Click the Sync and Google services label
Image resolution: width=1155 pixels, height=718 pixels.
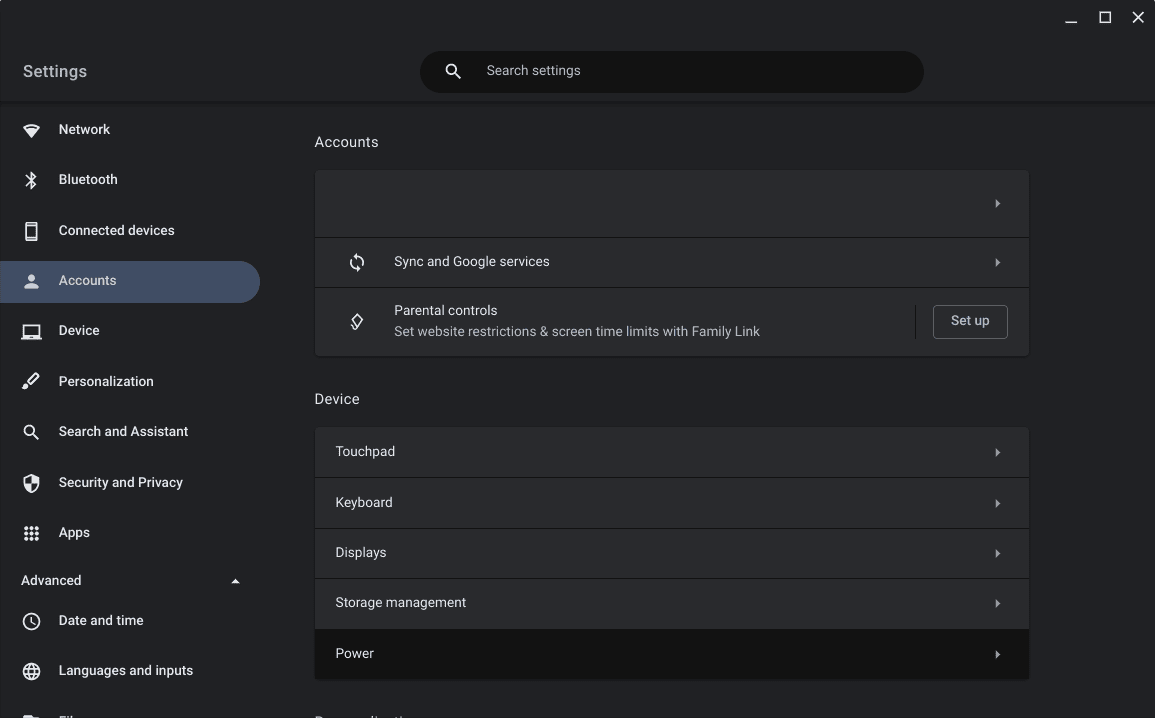click(x=471, y=261)
